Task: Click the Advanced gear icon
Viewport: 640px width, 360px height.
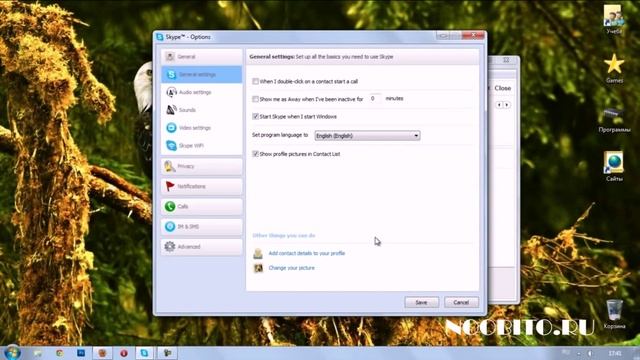Action: [x=170, y=247]
